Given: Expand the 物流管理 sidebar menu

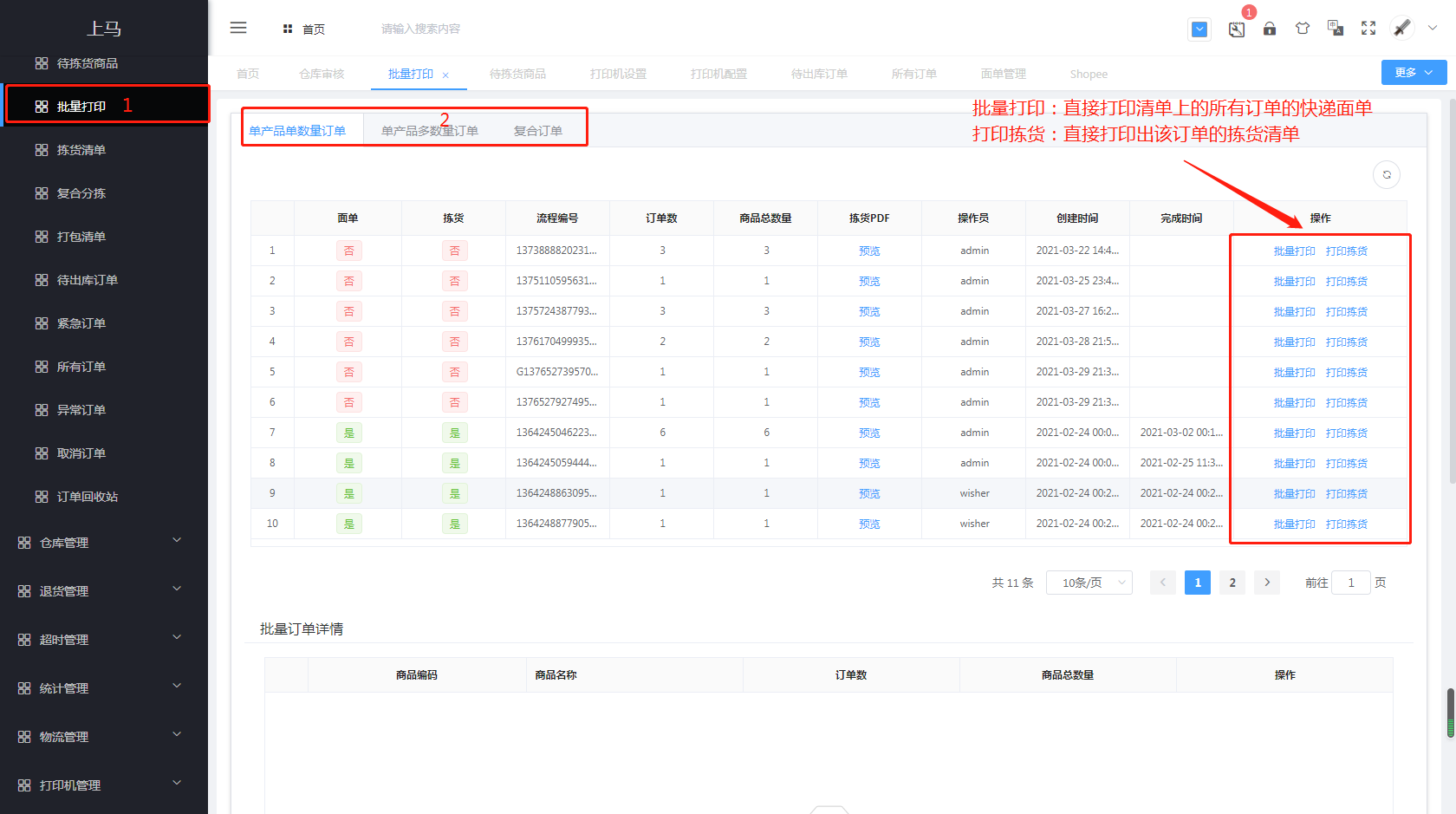Looking at the screenshot, I should [177, 734].
